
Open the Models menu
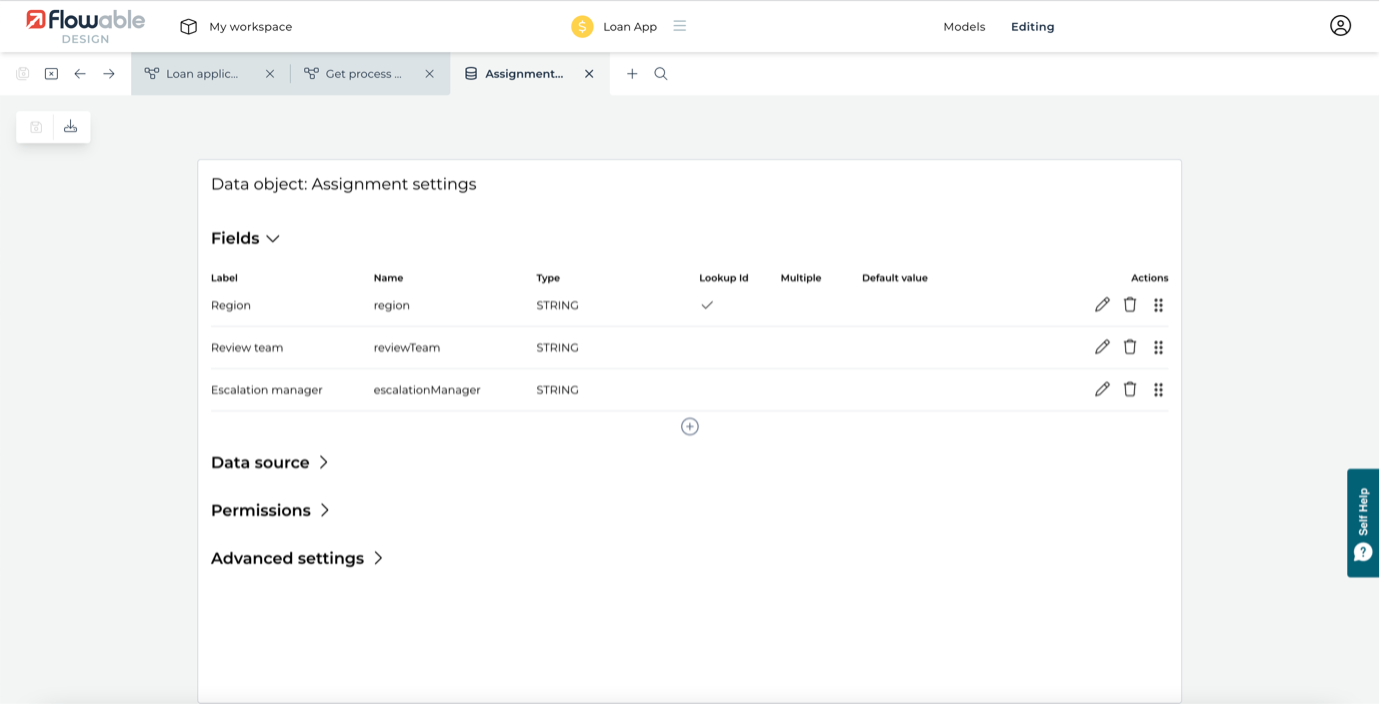pos(963,27)
